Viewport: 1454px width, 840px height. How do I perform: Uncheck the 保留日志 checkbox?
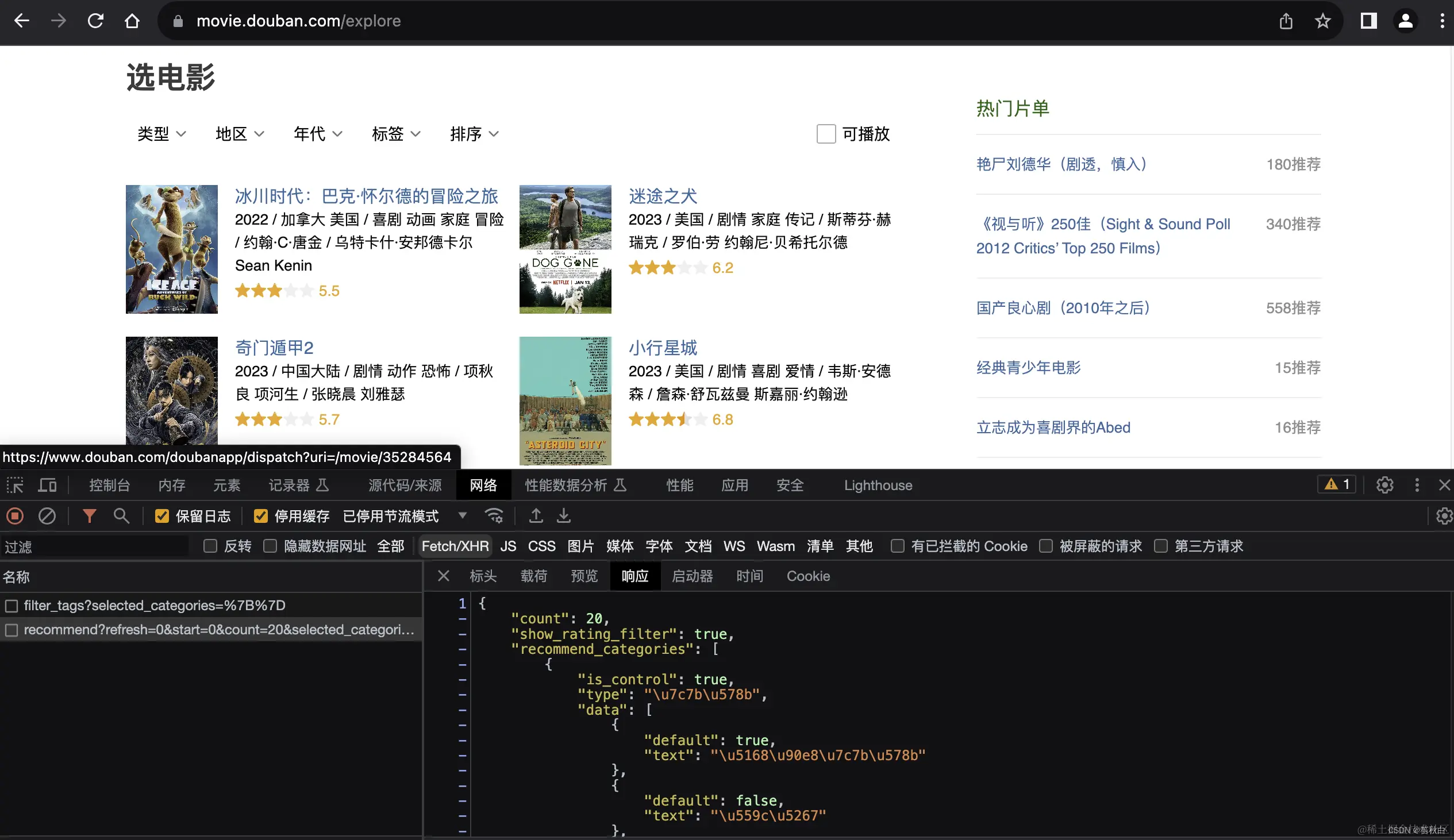(161, 516)
